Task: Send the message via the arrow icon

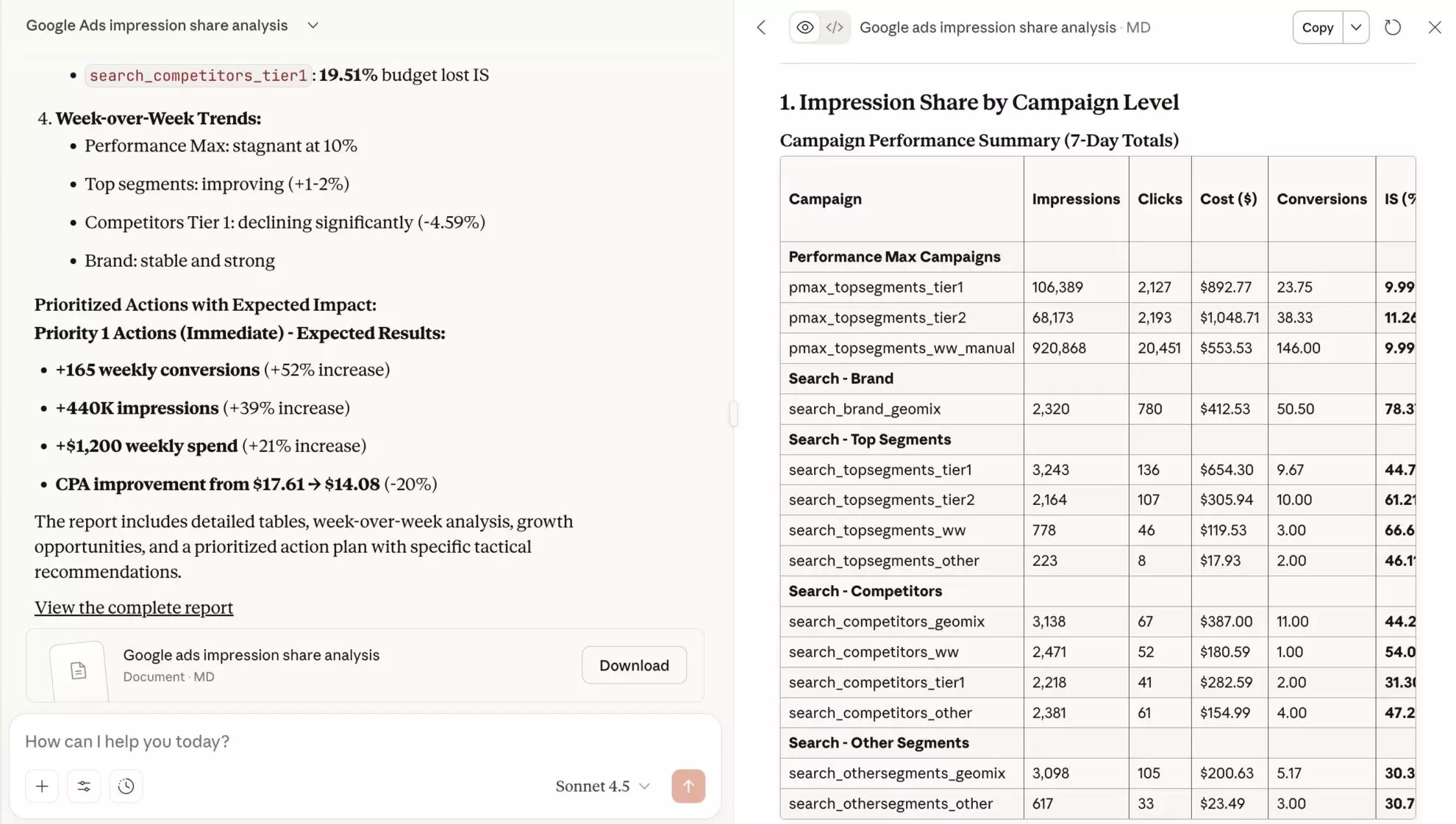Action: (688, 786)
